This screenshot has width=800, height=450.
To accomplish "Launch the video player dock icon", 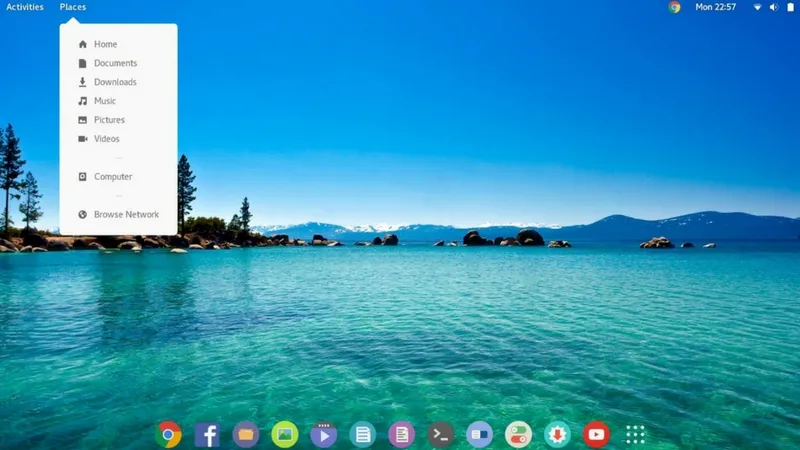I will 323,434.
